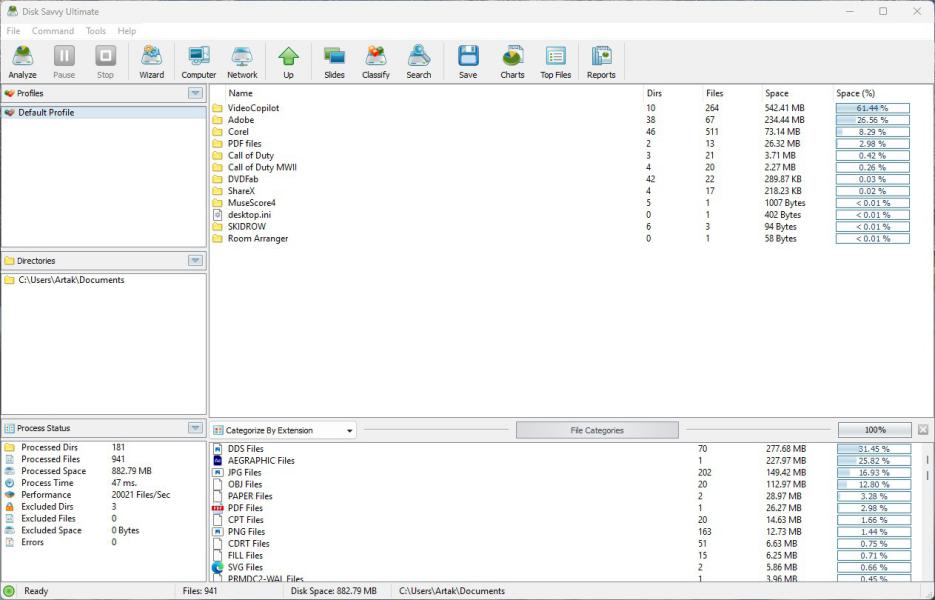935x600 pixels.
Task: Open the Command menu
Action: click(53, 31)
